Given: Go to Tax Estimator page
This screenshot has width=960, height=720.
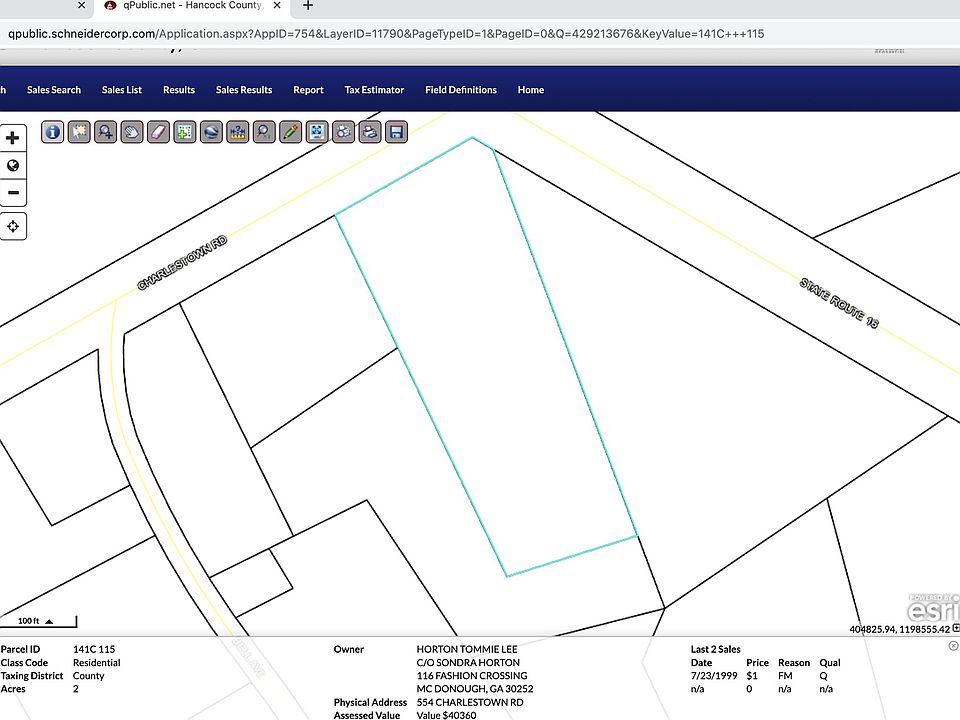Looking at the screenshot, I should [374, 90].
